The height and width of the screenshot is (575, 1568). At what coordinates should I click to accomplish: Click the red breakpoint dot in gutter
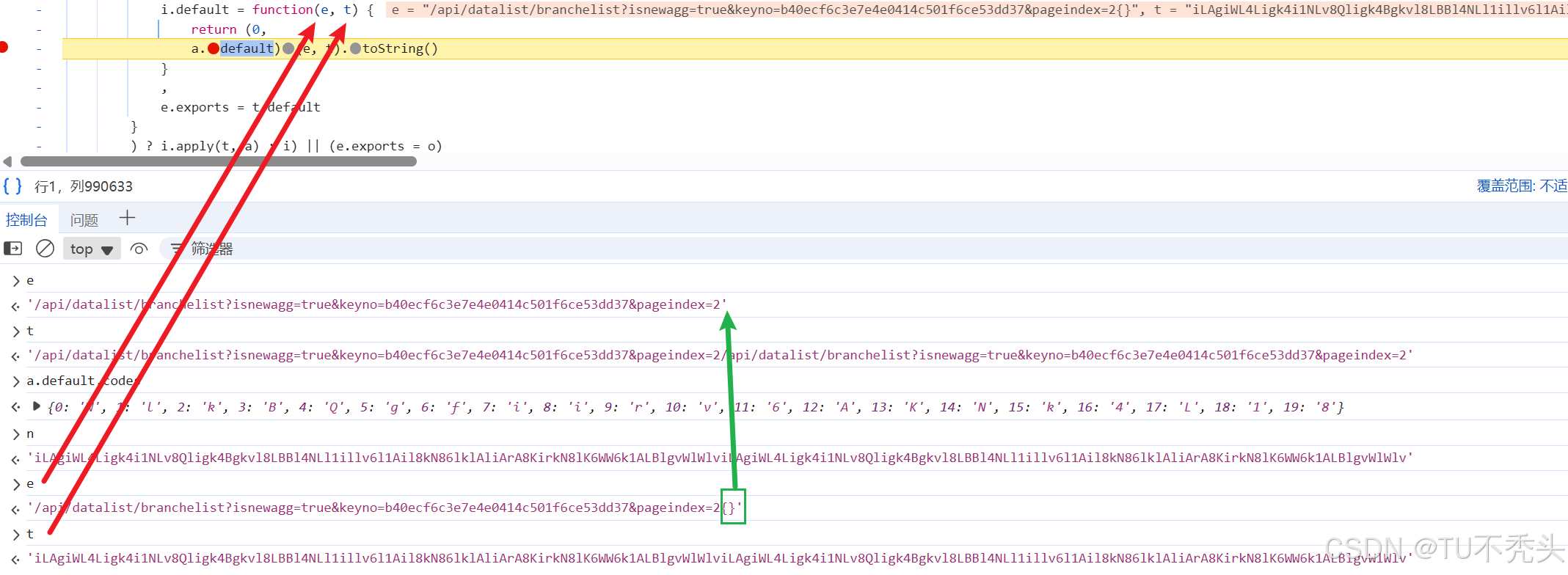(x=4, y=48)
